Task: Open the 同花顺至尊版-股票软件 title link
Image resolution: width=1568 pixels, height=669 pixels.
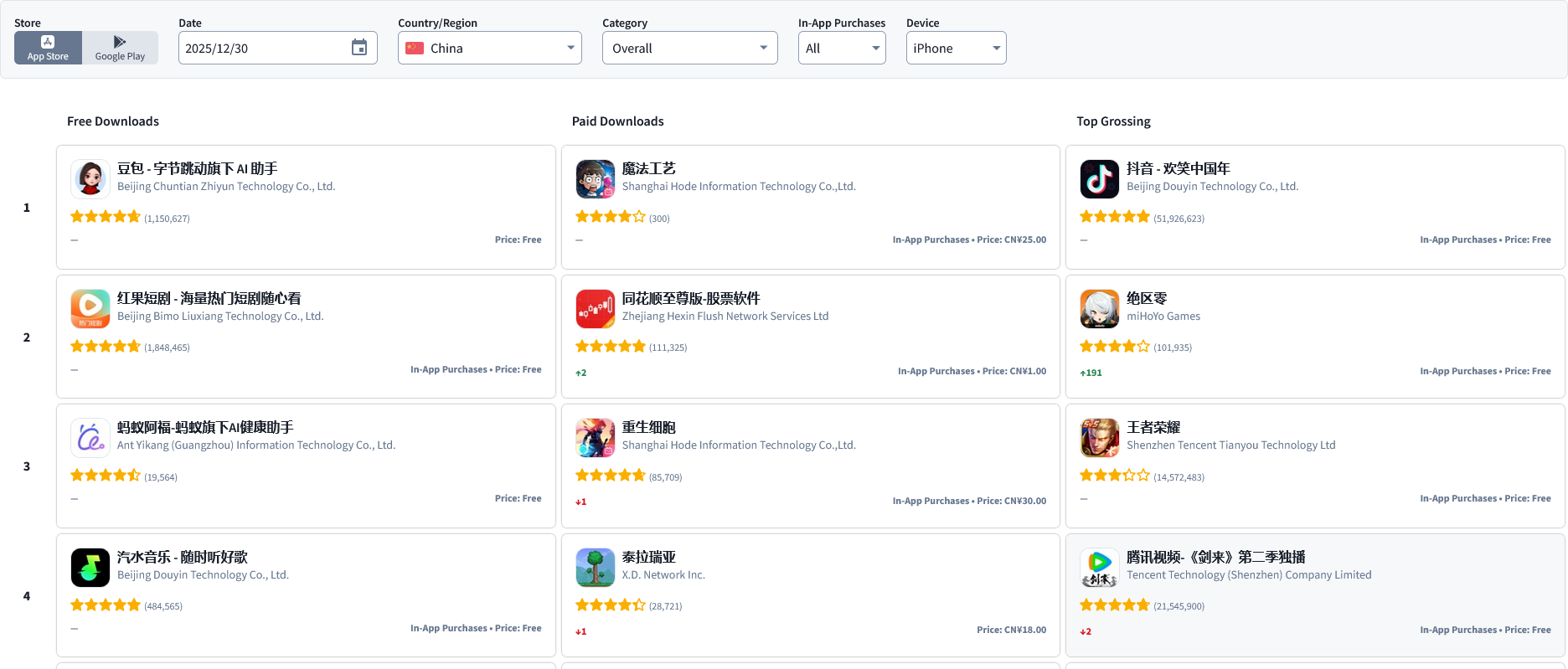Action: 691,299
